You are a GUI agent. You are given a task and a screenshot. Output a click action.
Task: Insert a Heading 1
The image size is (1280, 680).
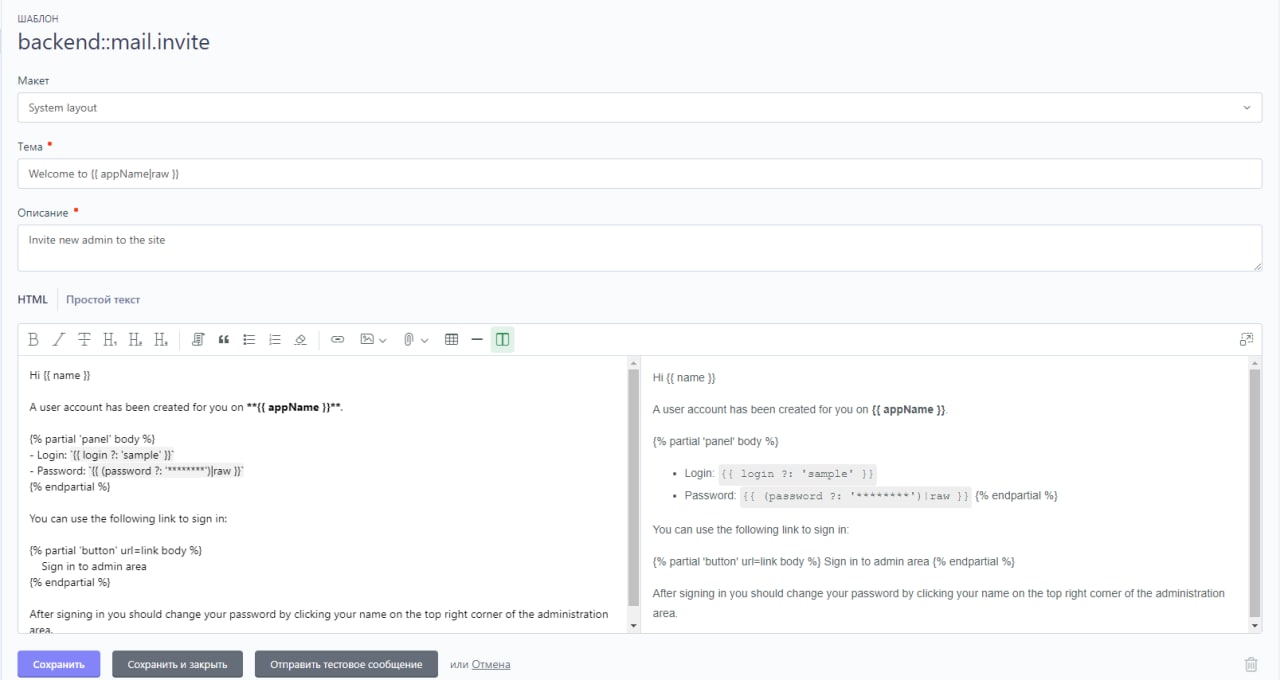pos(110,340)
